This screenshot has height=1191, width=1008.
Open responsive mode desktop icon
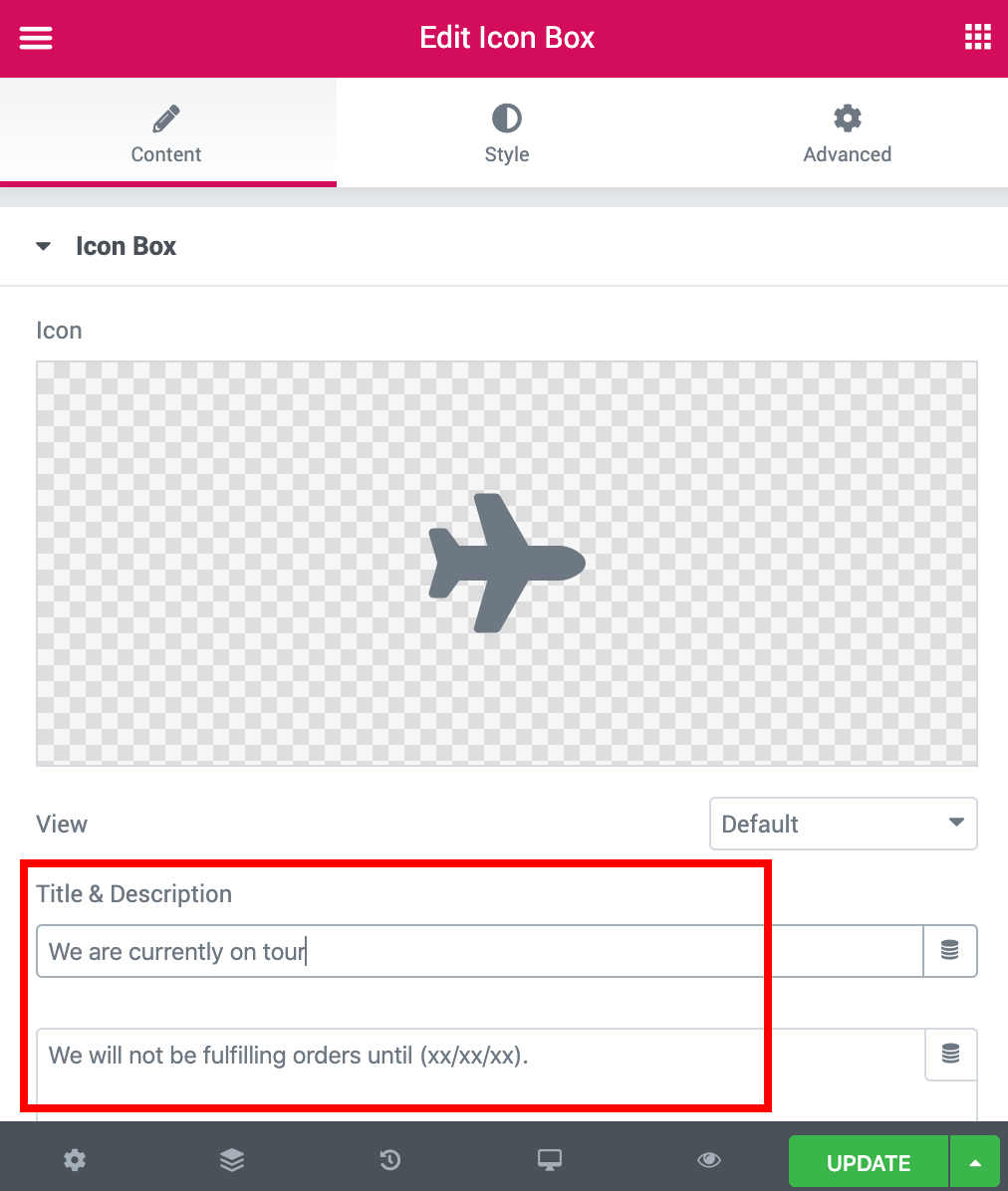click(549, 1160)
